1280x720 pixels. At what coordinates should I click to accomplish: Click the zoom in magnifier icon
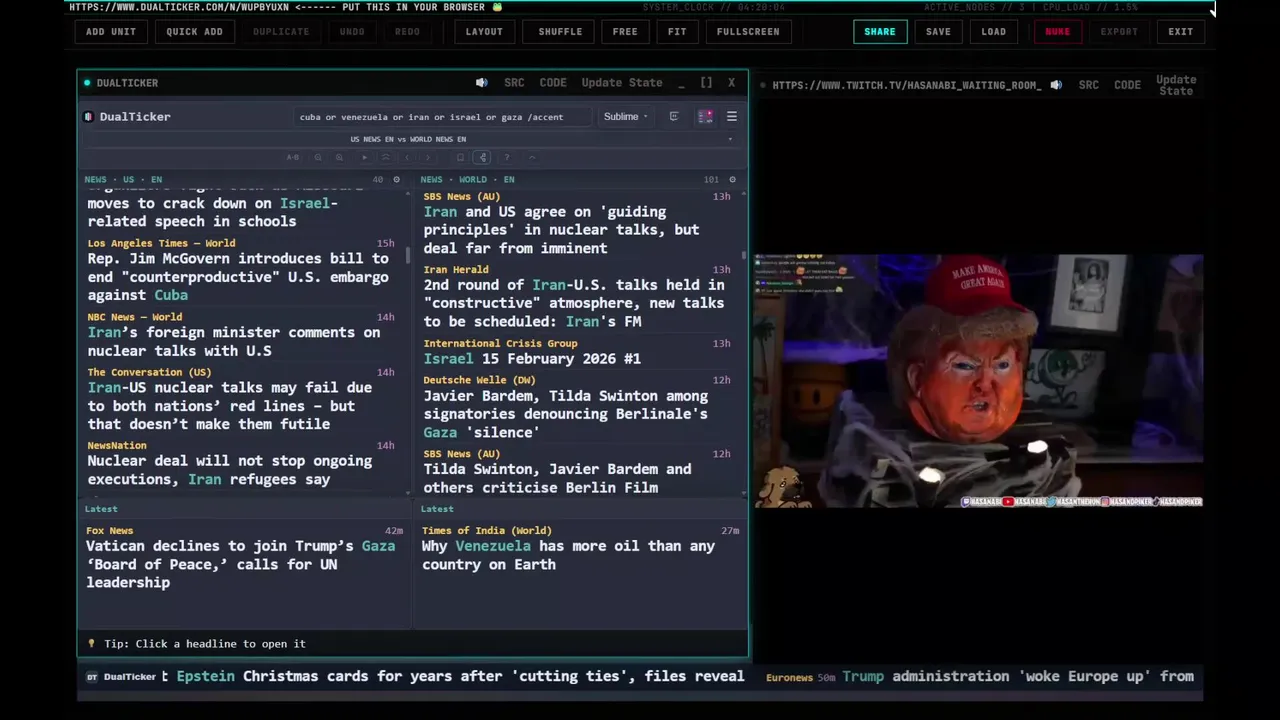(339, 157)
